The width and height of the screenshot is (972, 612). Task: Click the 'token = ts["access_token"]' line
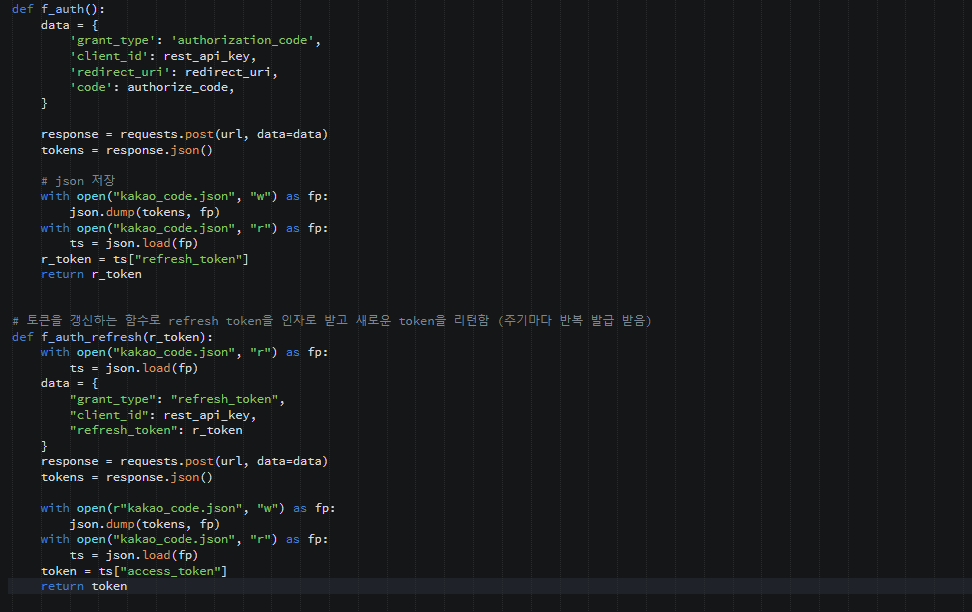pyautogui.click(x=134, y=571)
